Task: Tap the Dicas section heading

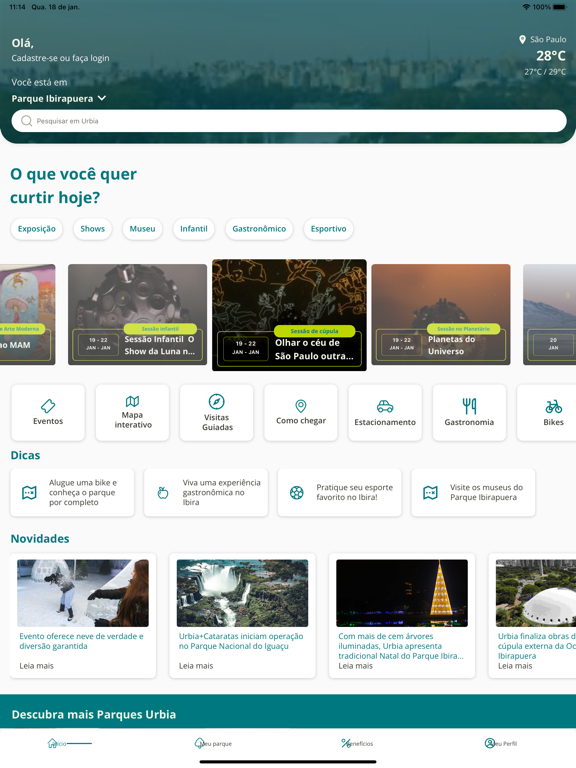Action: tap(25, 456)
